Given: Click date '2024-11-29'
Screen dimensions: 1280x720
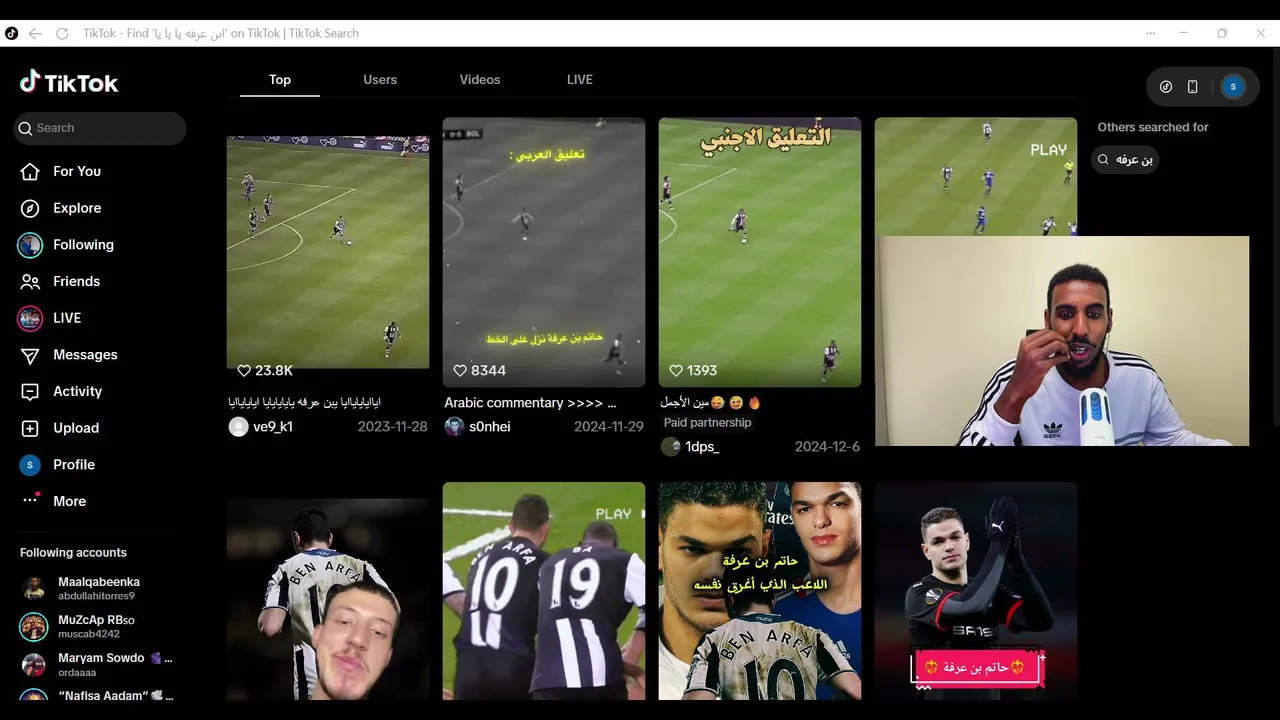Looking at the screenshot, I should 609,427.
